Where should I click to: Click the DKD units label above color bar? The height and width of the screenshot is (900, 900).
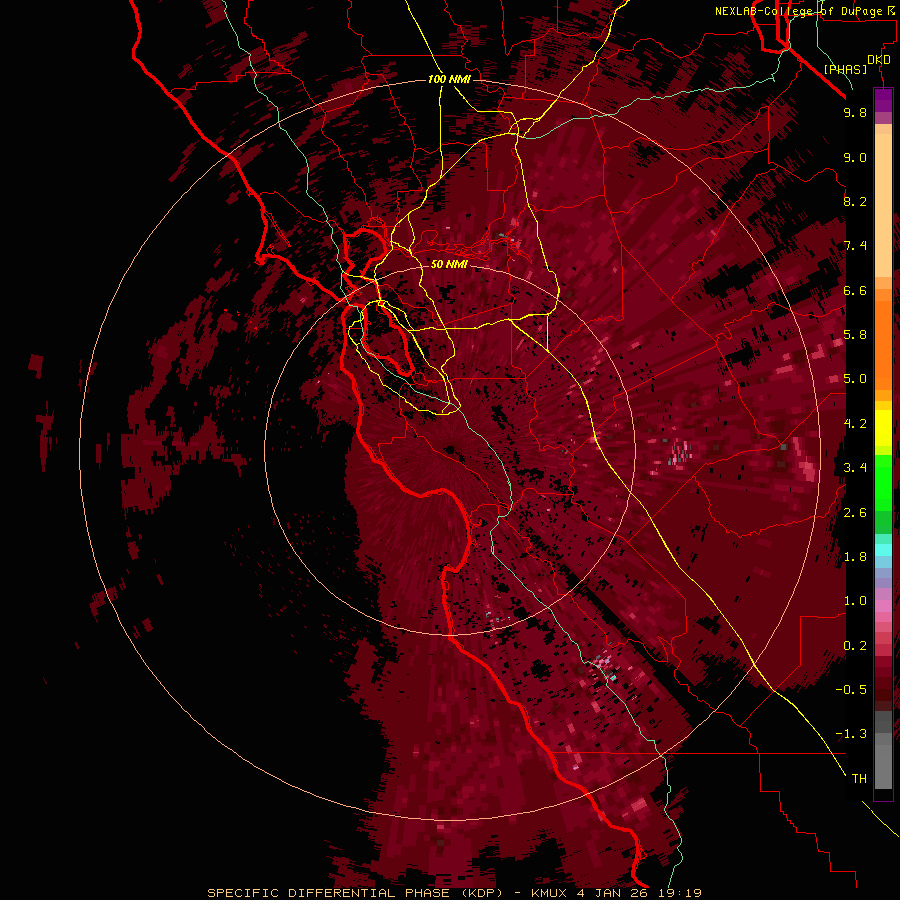pos(879,60)
